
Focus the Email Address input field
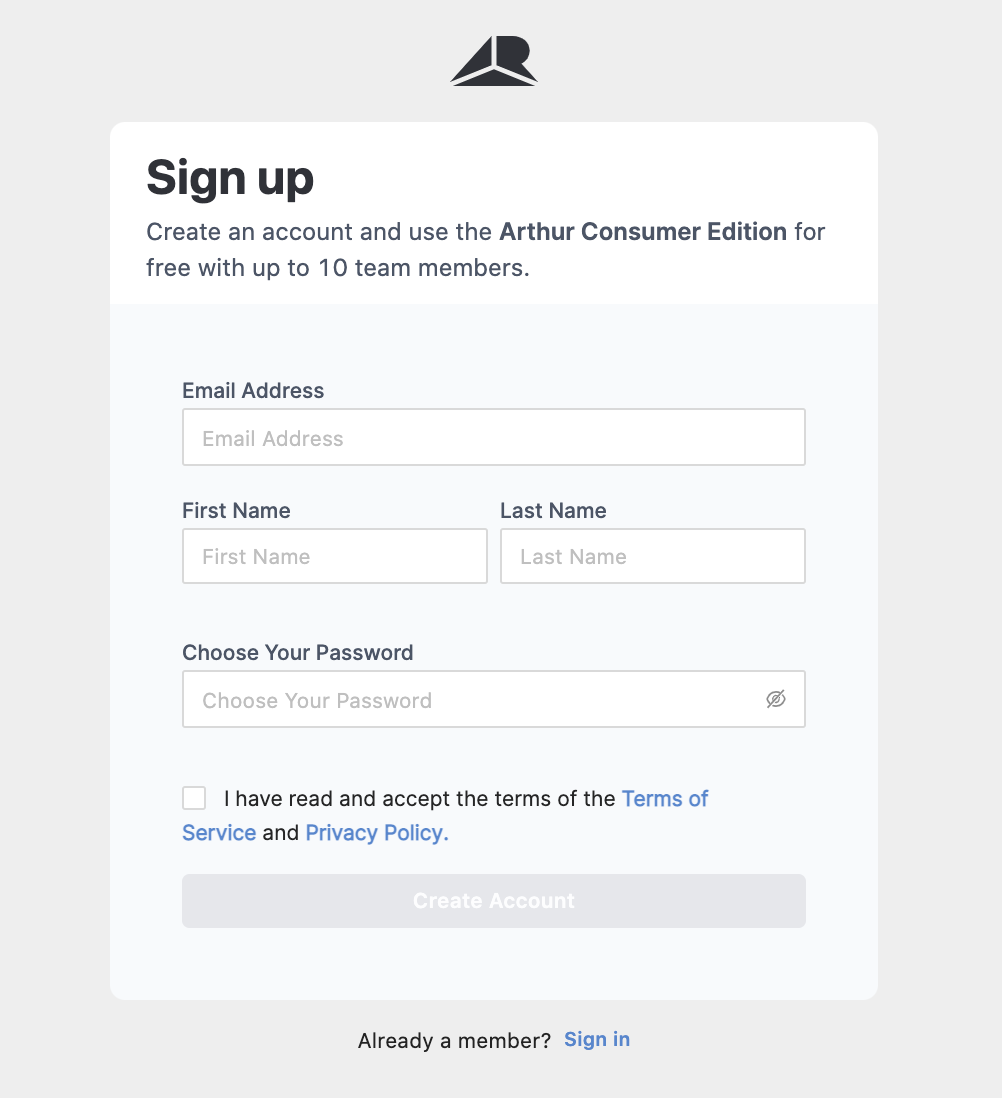pyautogui.click(x=494, y=437)
